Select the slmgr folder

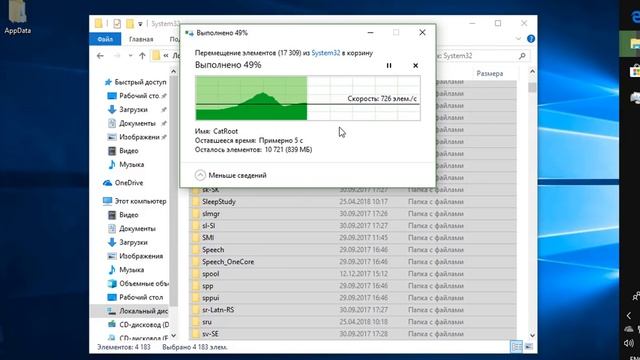[x=211, y=213]
